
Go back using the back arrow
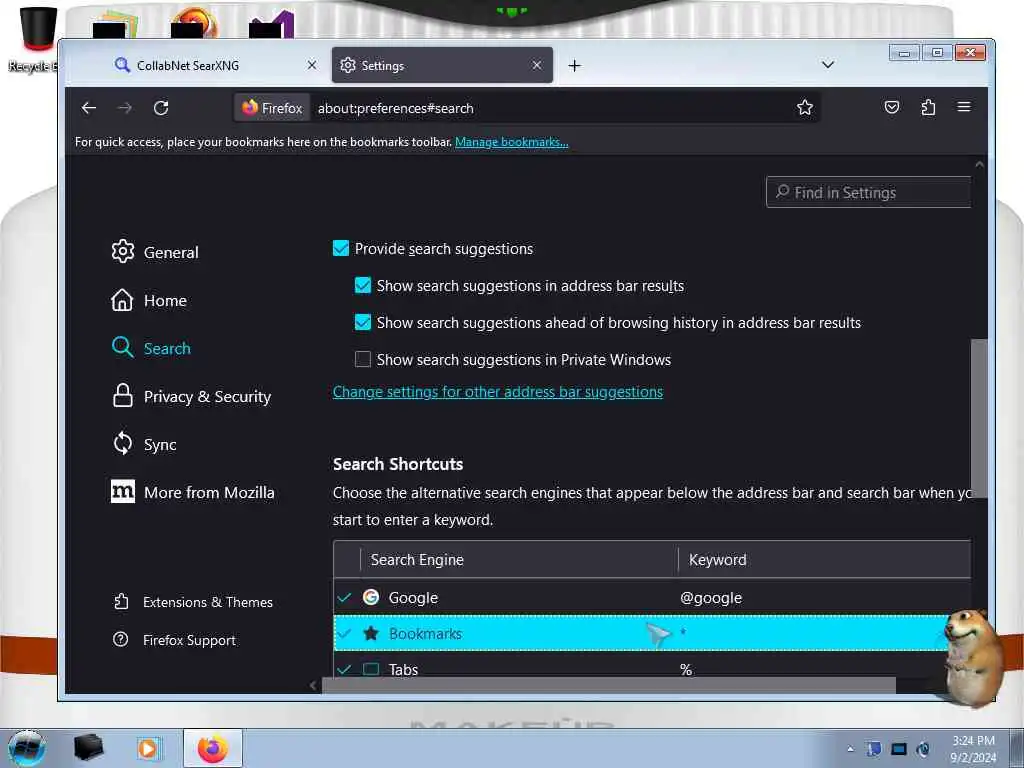[x=89, y=108]
